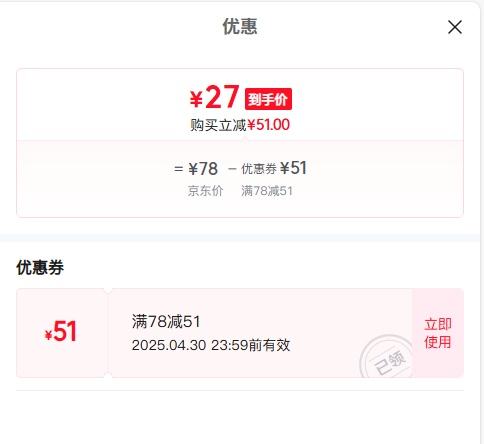484x444 pixels.
Task: Click the 优惠券 ¥51 deduction in the formula
Action: 274,168
